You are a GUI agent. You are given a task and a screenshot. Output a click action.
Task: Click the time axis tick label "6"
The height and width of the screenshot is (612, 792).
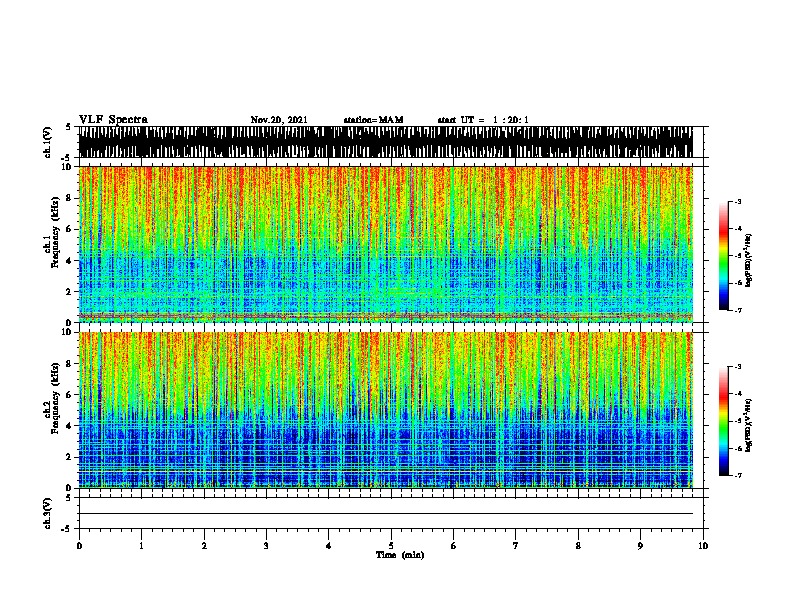(454, 546)
